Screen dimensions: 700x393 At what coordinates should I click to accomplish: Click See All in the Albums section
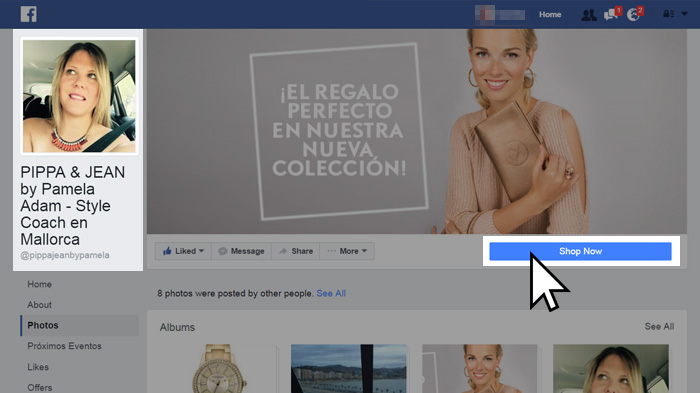(659, 326)
